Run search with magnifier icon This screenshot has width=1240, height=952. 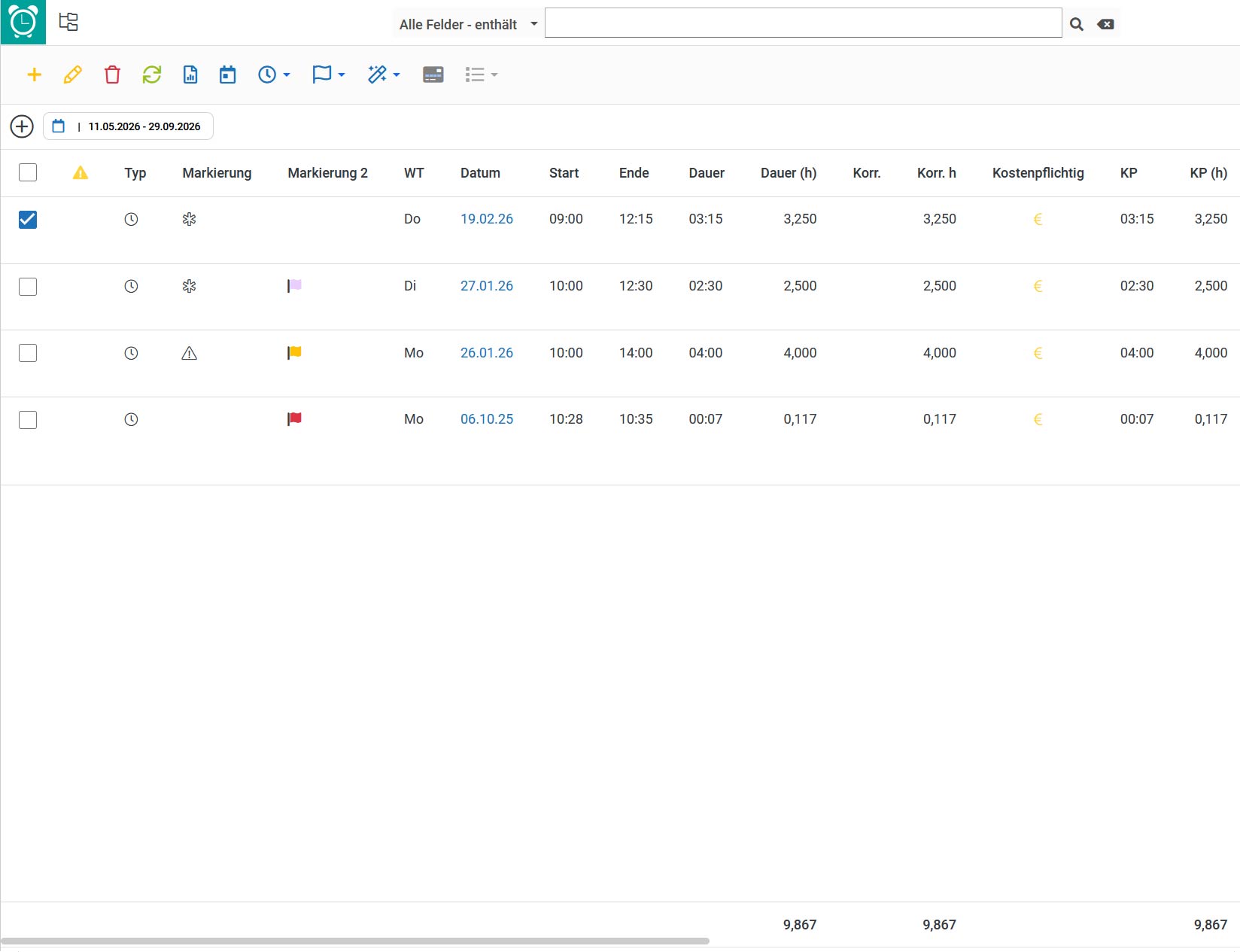coord(1077,24)
